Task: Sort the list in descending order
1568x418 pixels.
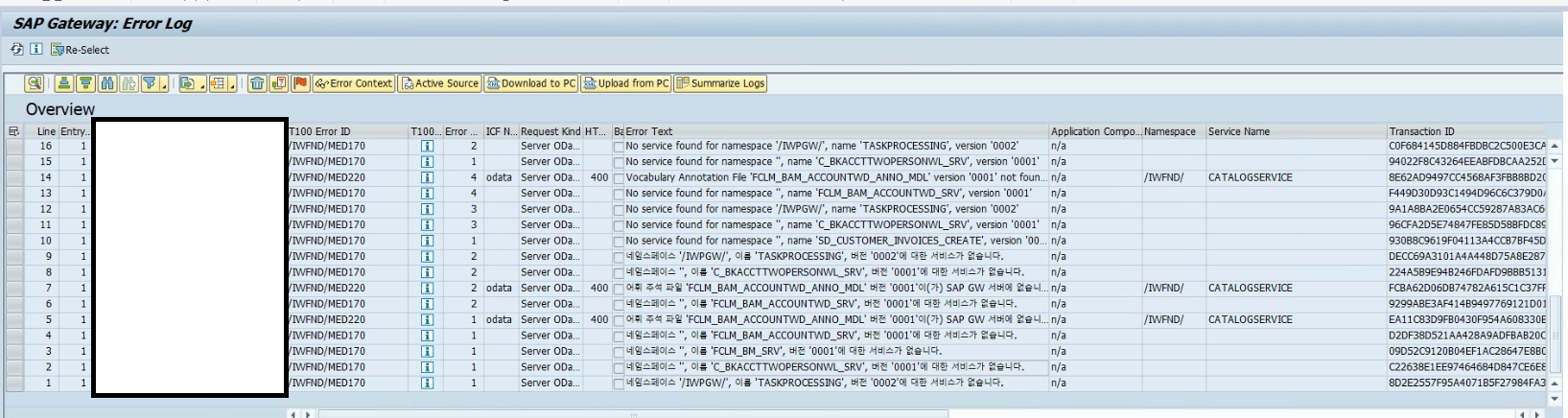Action: (x=85, y=83)
